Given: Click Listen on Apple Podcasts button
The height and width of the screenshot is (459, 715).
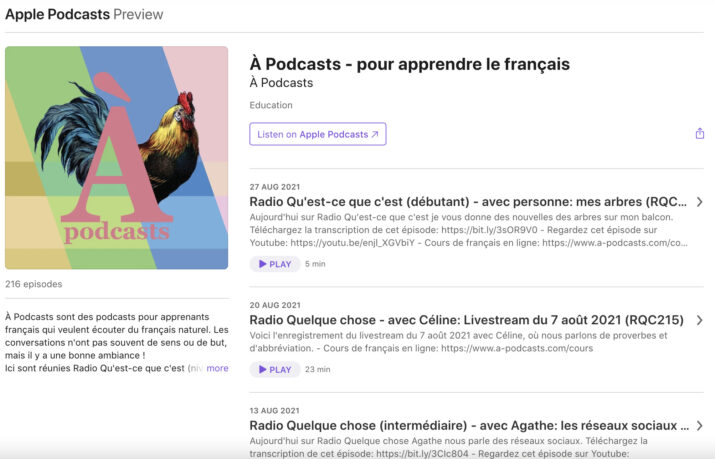Looking at the screenshot, I should tap(318, 134).
